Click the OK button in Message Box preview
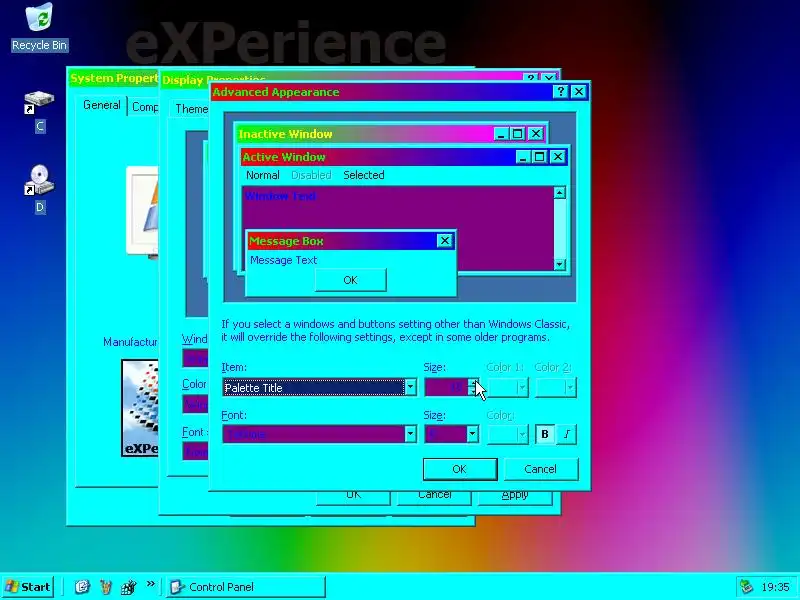The width and height of the screenshot is (800, 600). click(351, 280)
